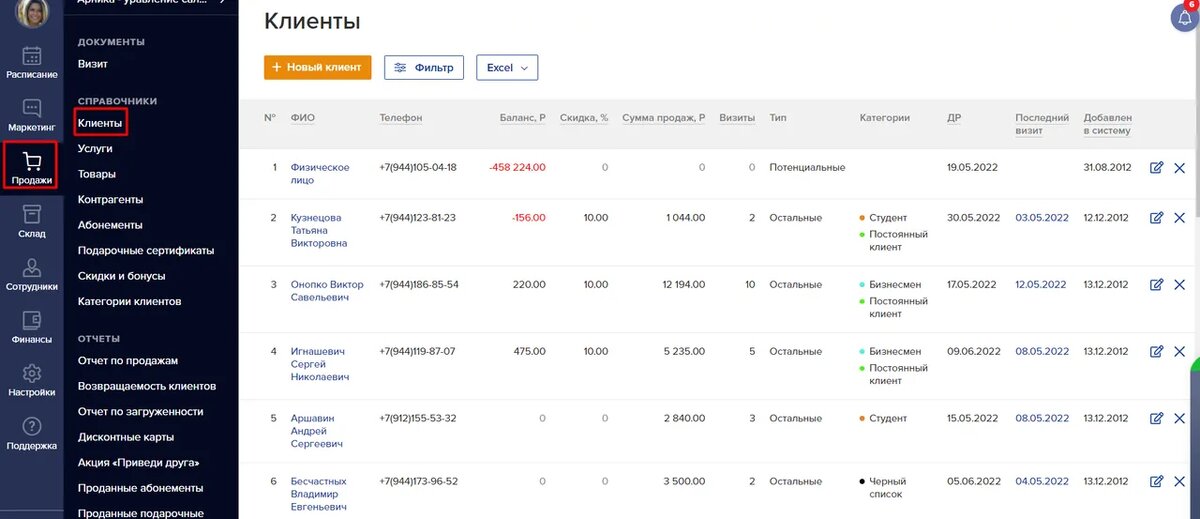The width and height of the screenshot is (1200, 519).
Task: Delete client Физическое лицо
Action: 1179,168
